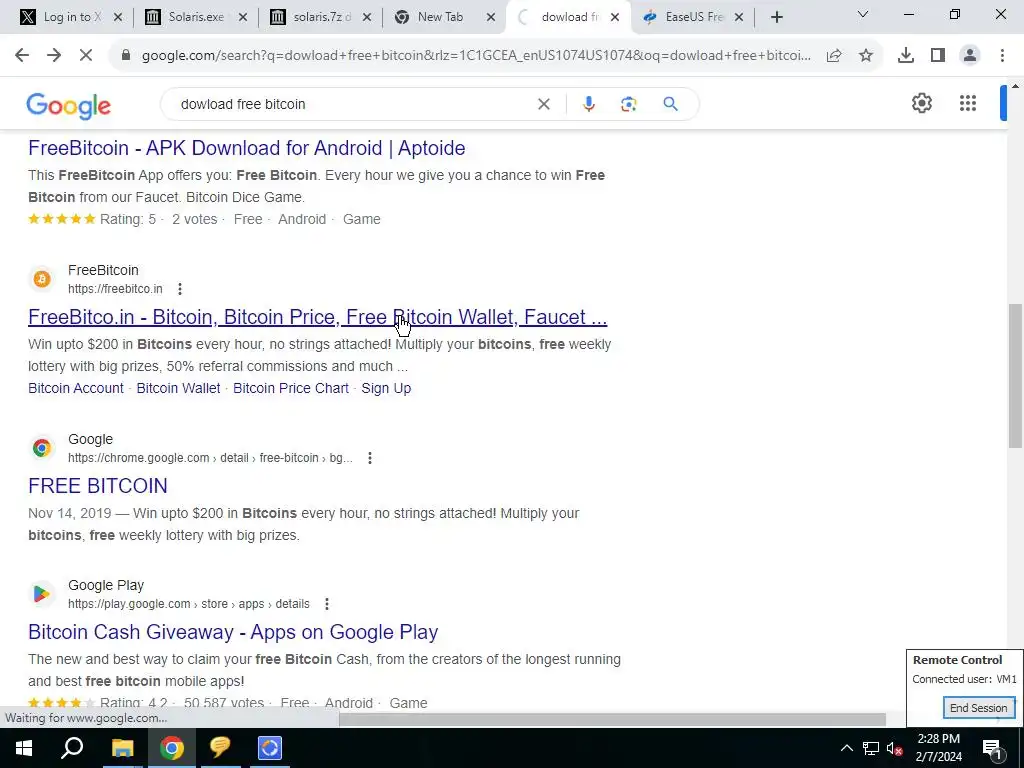The image size is (1024, 768).
Task: Click FreeBitcoin favicon in search result
Action: coord(42,280)
